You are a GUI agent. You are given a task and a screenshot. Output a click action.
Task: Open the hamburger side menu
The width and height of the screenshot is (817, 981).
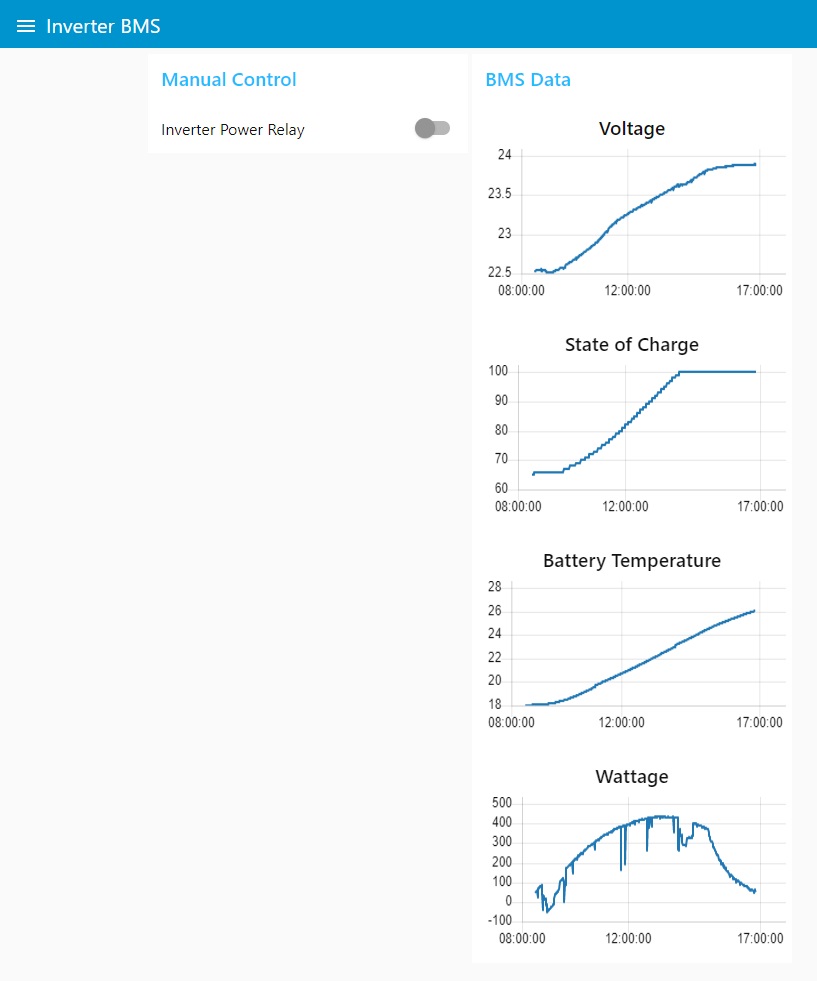[x=26, y=26]
